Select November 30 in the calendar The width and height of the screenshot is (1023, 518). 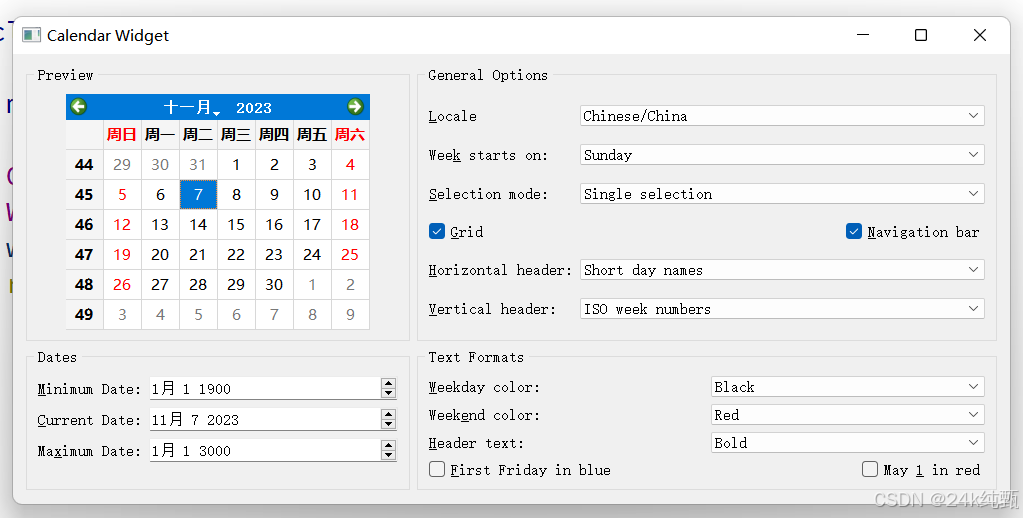274,284
